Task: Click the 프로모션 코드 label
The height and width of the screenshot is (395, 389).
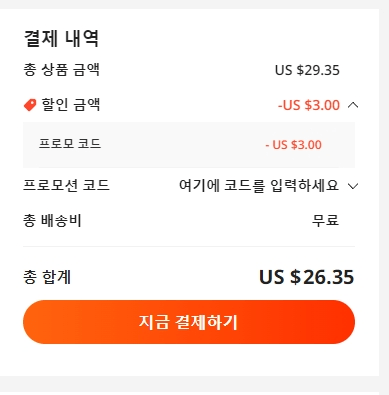Action: [66, 185]
